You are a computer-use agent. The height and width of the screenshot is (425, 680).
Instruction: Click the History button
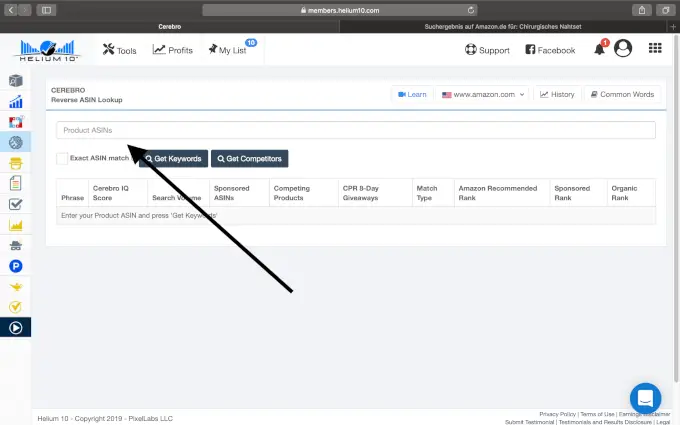tap(557, 94)
